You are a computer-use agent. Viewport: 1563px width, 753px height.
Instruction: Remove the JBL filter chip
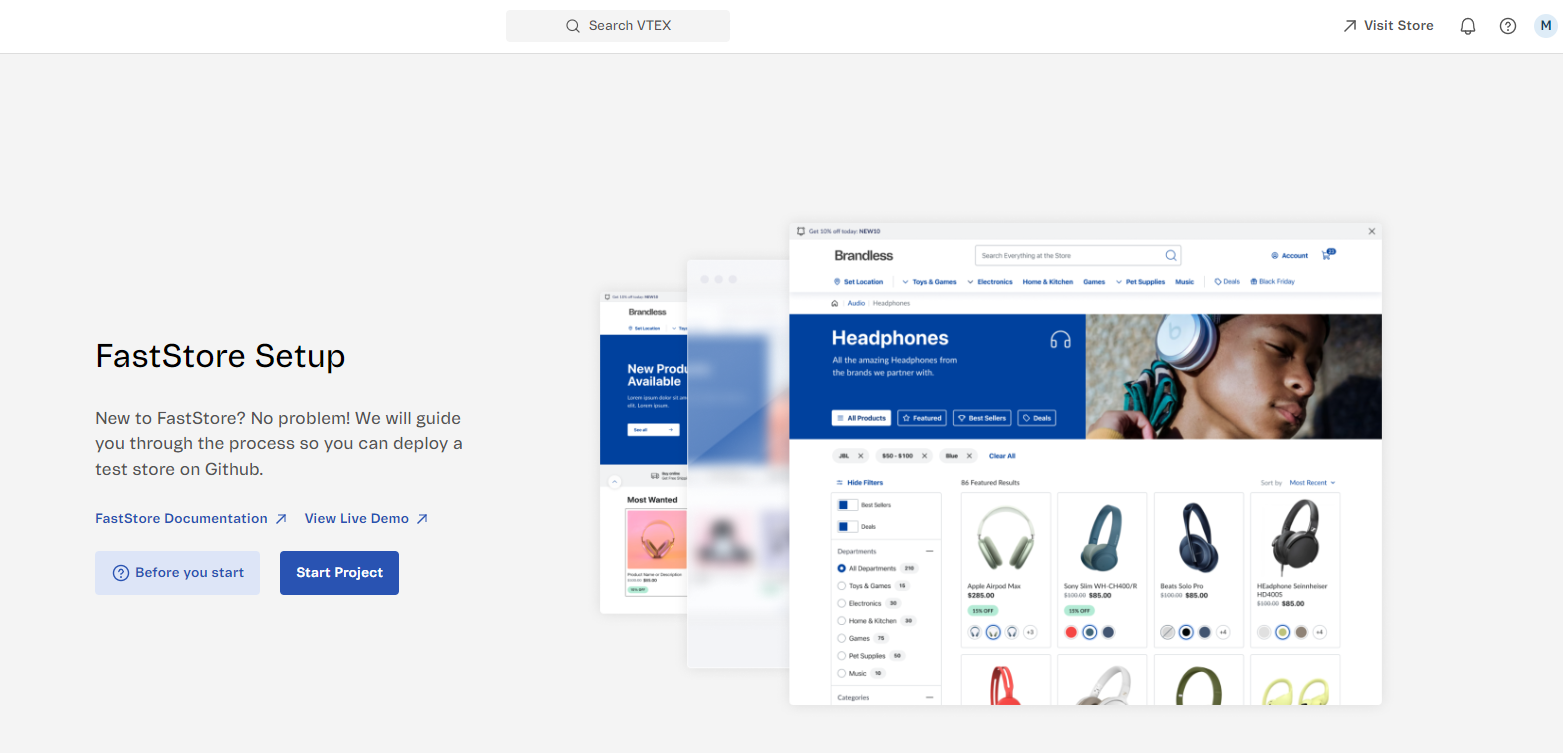point(860,456)
